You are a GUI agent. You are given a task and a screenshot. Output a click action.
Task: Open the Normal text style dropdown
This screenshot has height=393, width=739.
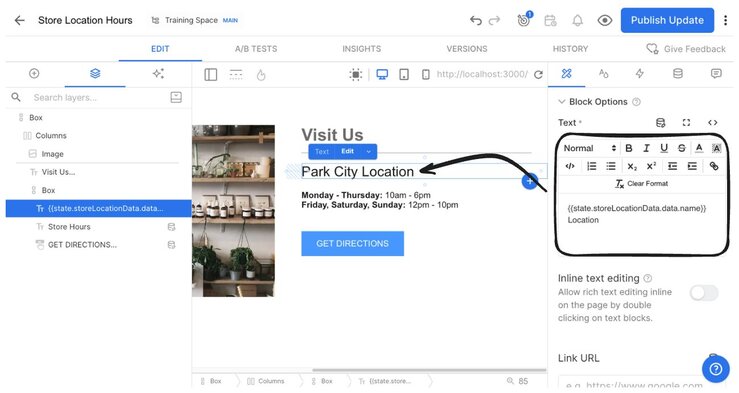[590, 148]
